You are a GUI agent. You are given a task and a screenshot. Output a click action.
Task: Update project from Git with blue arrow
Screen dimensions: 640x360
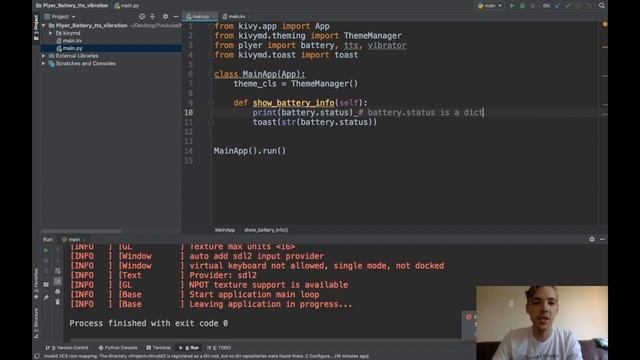coord(558,6)
